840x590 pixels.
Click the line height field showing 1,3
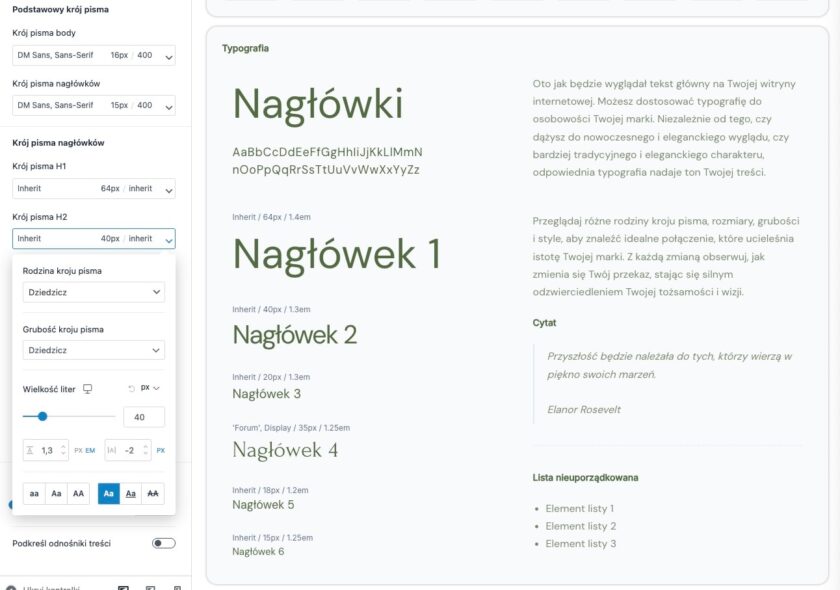click(47, 451)
